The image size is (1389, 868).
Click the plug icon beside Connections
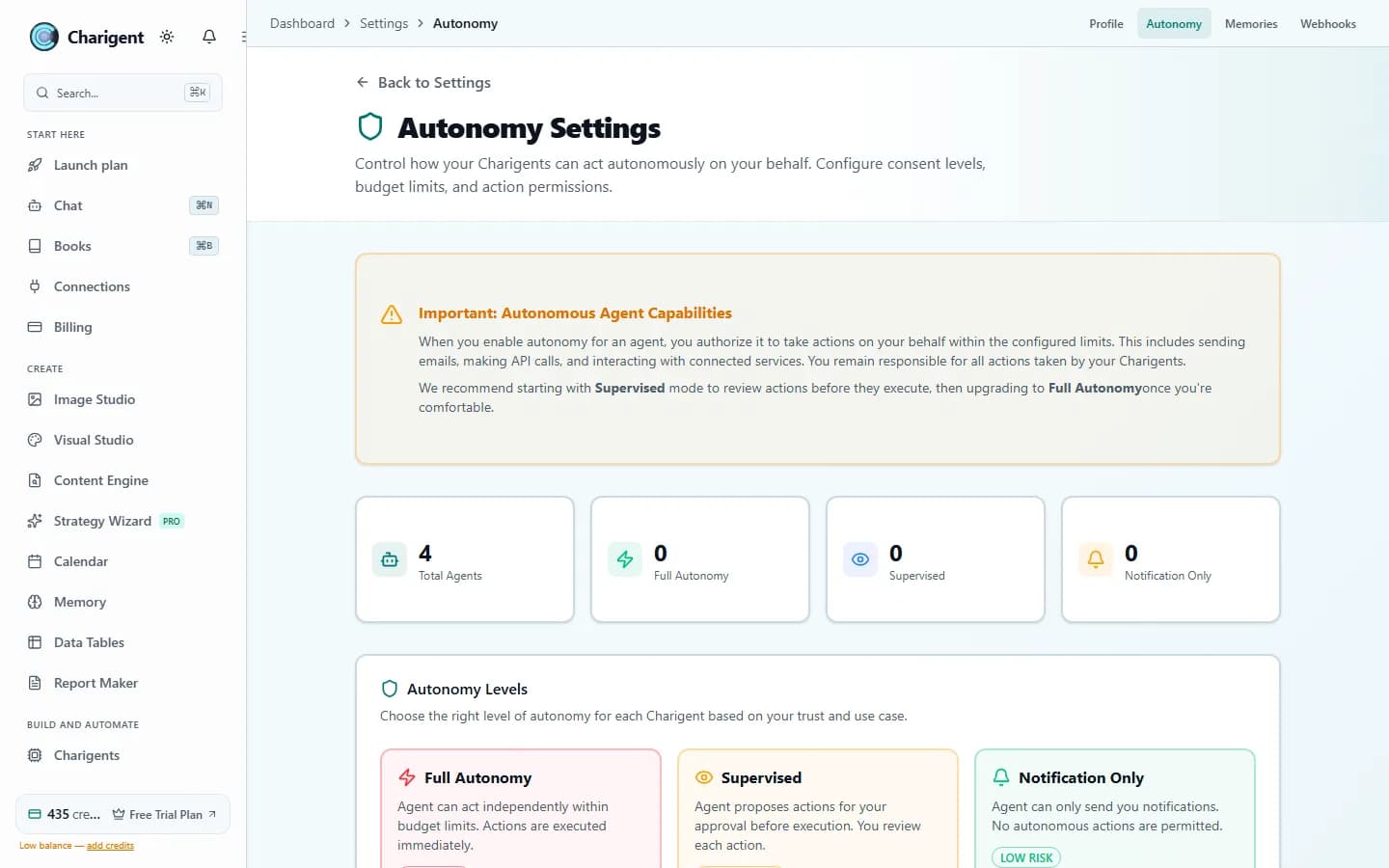pyautogui.click(x=35, y=286)
